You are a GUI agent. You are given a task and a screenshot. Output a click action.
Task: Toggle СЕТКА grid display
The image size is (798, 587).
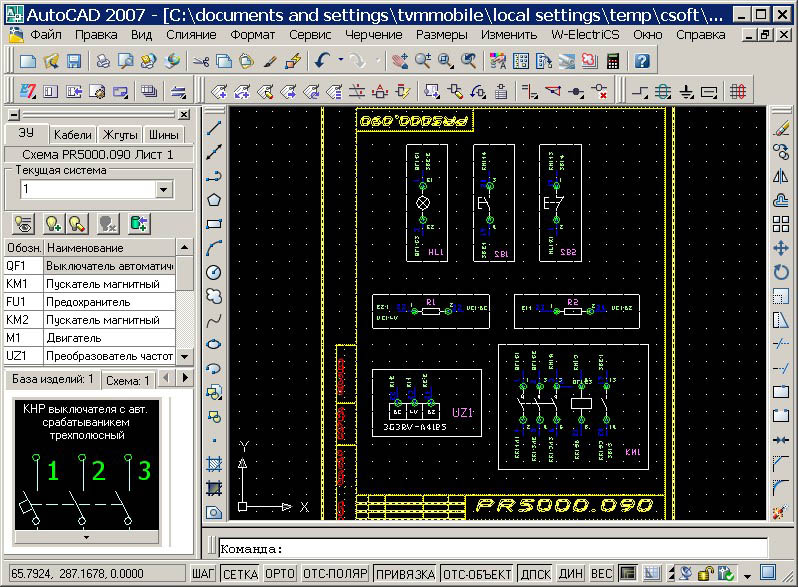click(240, 574)
